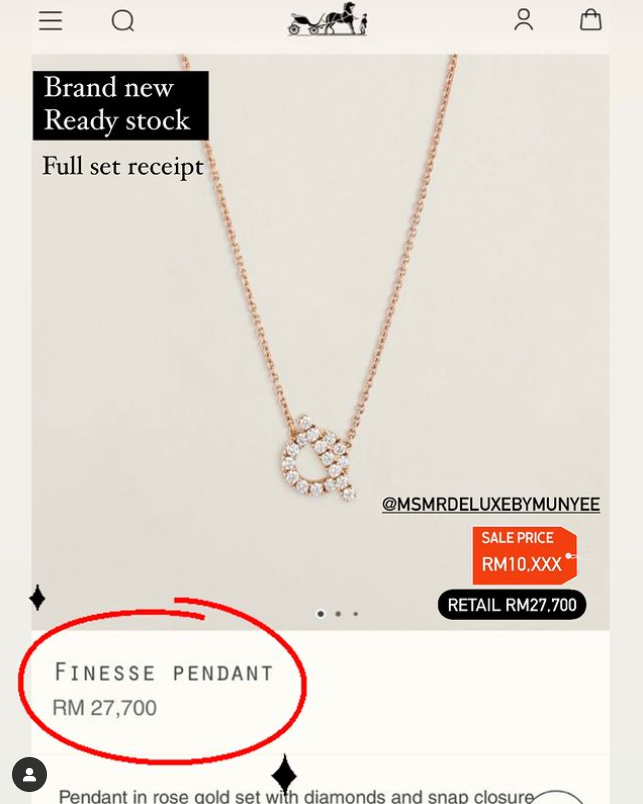Select the second carousel dot
The width and height of the screenshot is (643, 804).
click(338, 614)
